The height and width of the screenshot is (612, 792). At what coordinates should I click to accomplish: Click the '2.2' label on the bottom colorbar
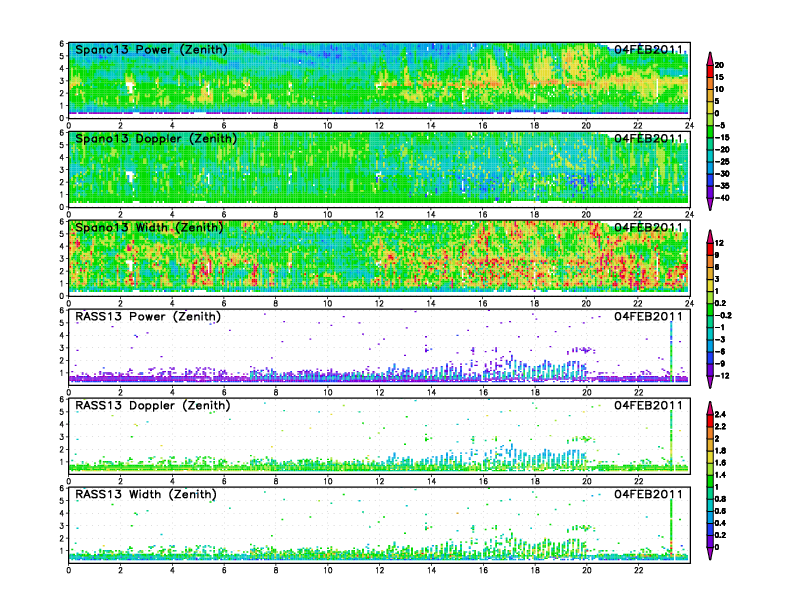[721, 427]
